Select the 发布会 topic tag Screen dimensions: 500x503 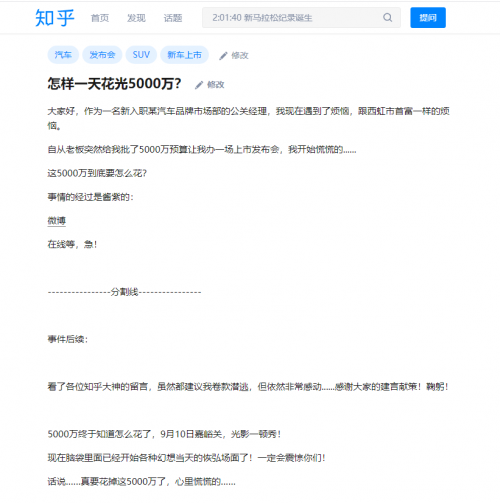click(102, 55)
